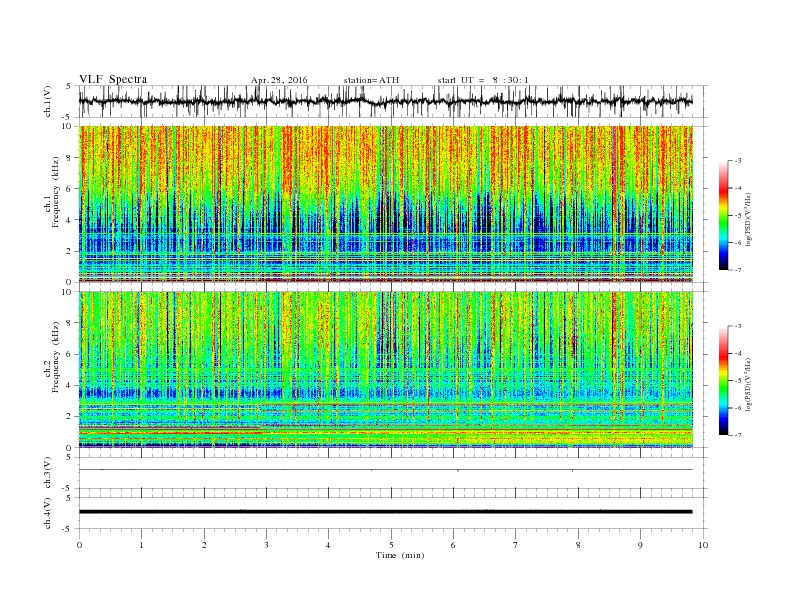
Task: Select the "Apr. 28, 2016" date label
Action: [x=279, y=80]
